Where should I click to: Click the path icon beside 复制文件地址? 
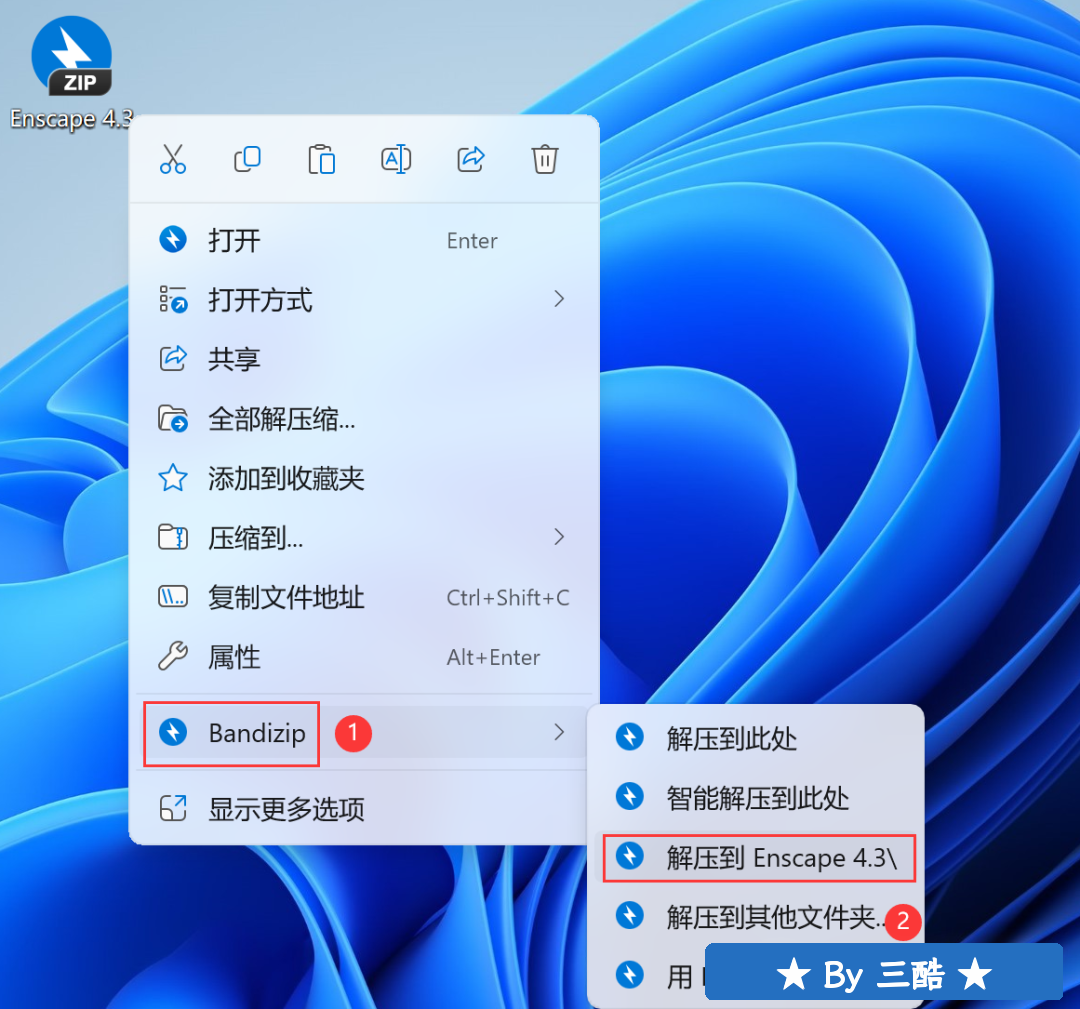[x=173, y=596]
